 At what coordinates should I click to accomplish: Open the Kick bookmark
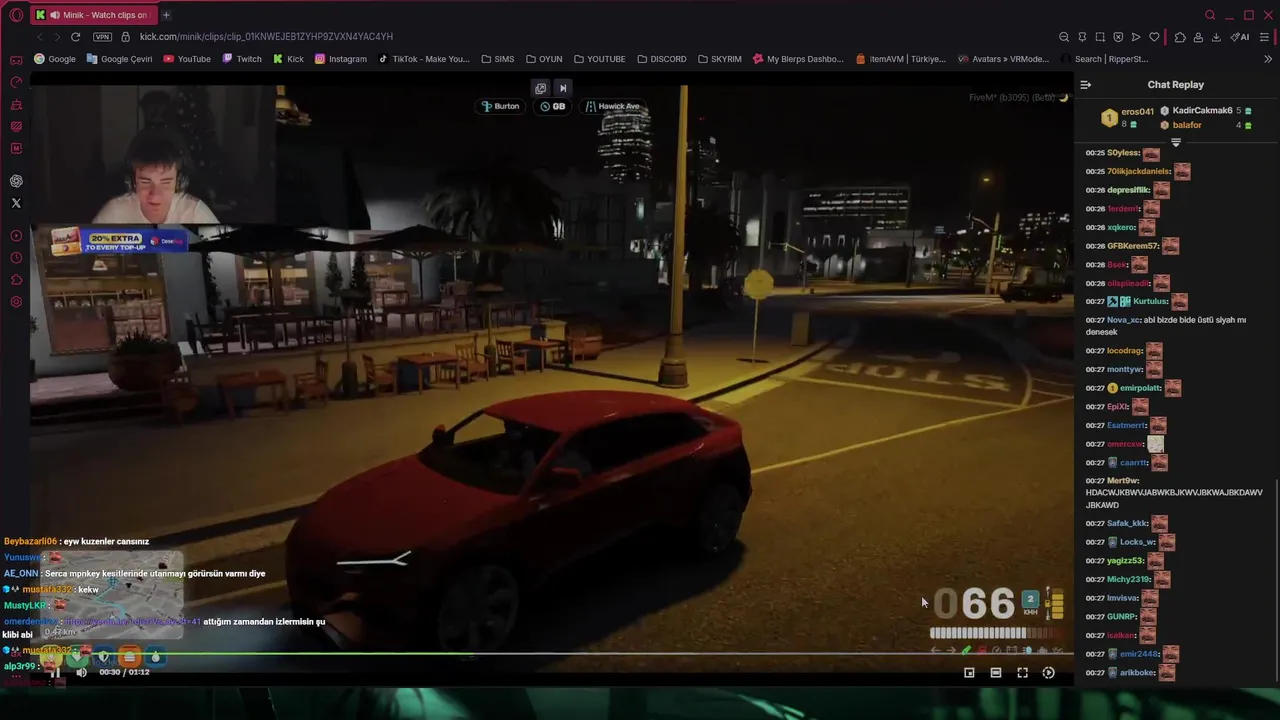pyautogui.click(x=288, y=59)
